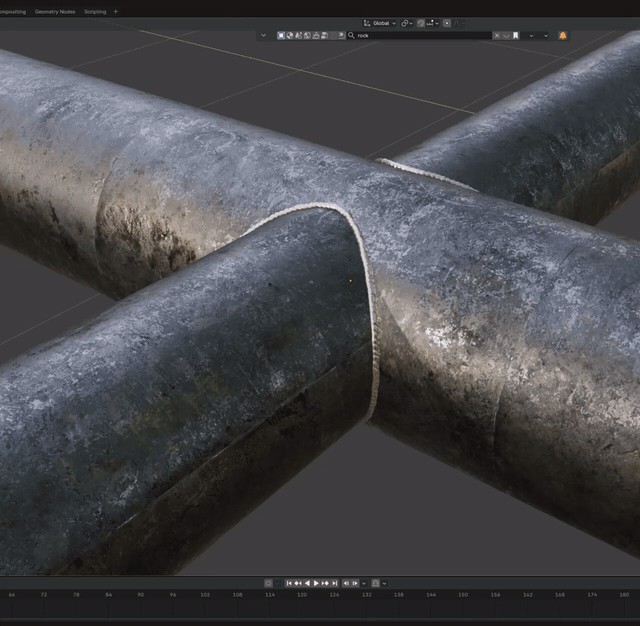Open the pivot point dropdown with link icon
Screen dimensions: 640x626
coord(407,23)
